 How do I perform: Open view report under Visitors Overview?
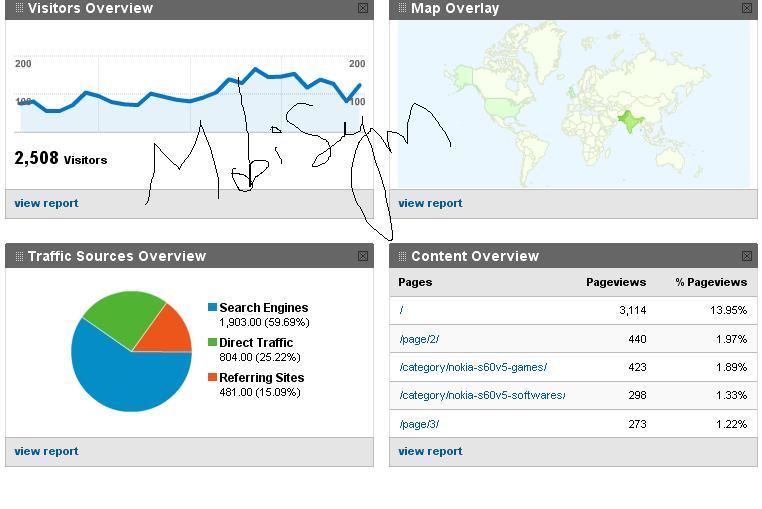[x=46, y=203]
